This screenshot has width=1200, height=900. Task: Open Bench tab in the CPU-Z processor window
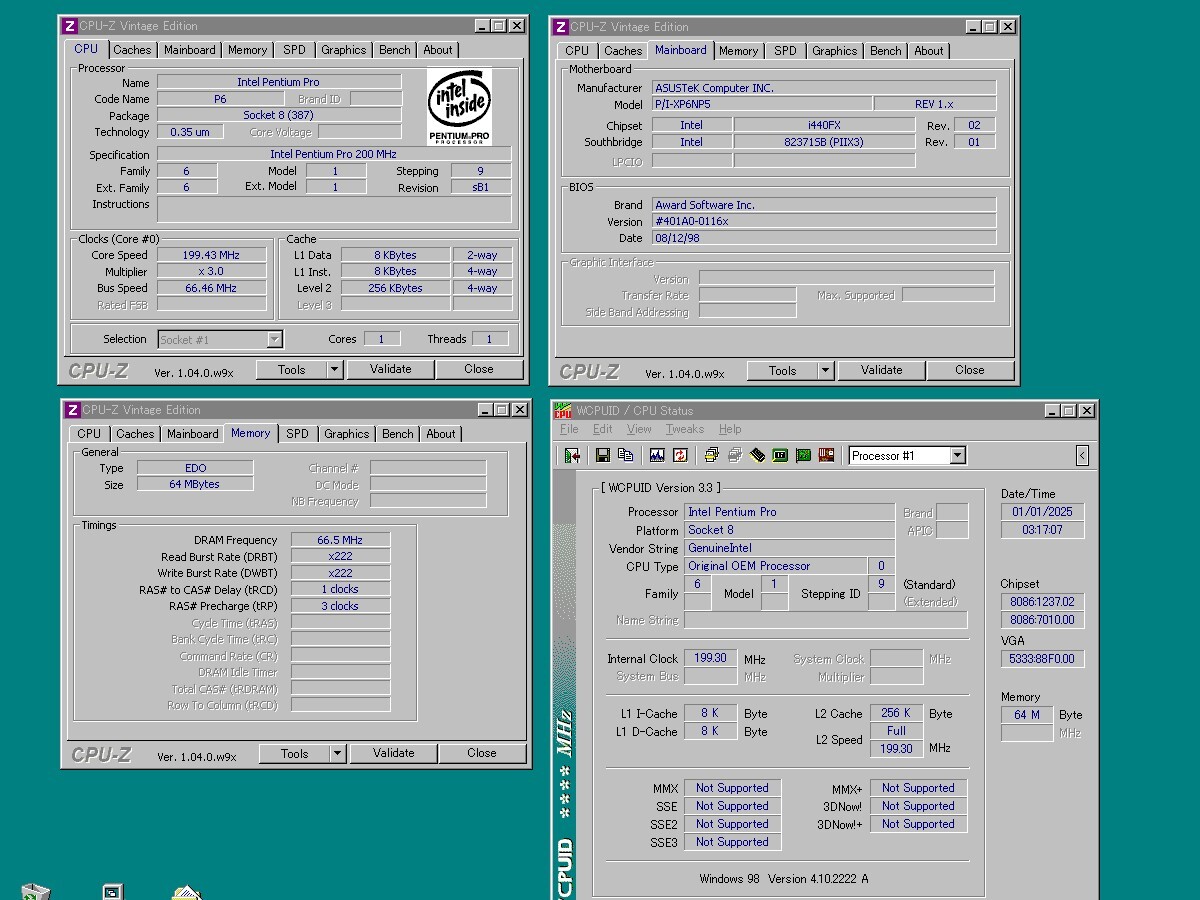(394, 50)
